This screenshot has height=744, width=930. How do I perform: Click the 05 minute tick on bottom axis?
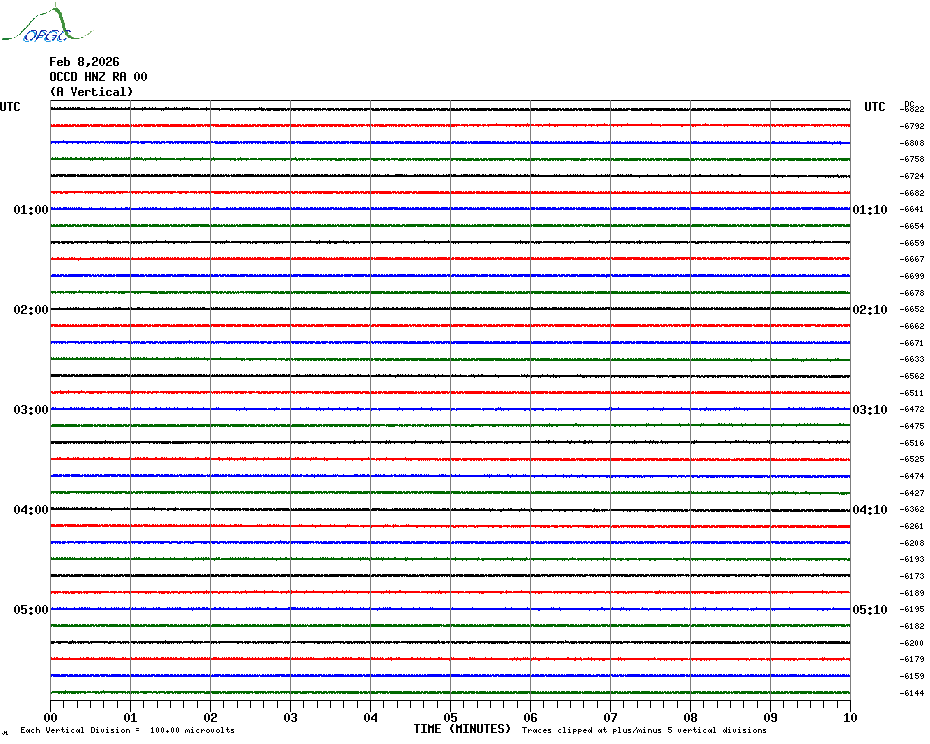tap(450, 717)
